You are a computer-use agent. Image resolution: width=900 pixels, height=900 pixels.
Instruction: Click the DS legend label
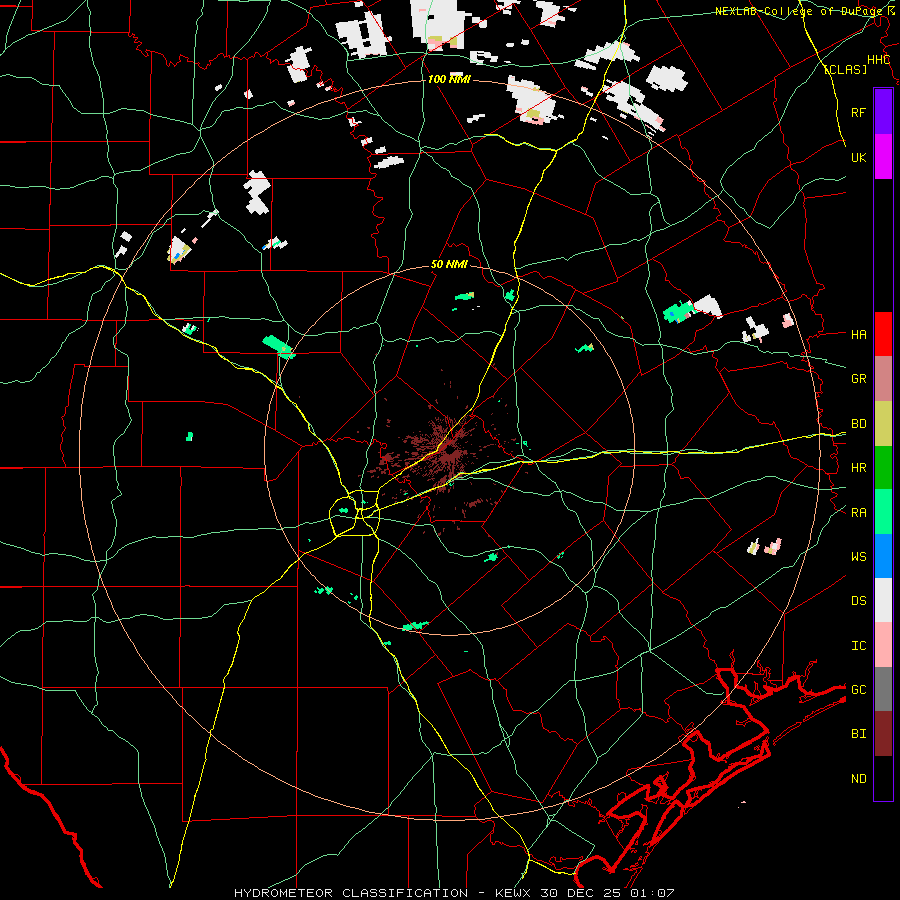click(x=858, y=601)
